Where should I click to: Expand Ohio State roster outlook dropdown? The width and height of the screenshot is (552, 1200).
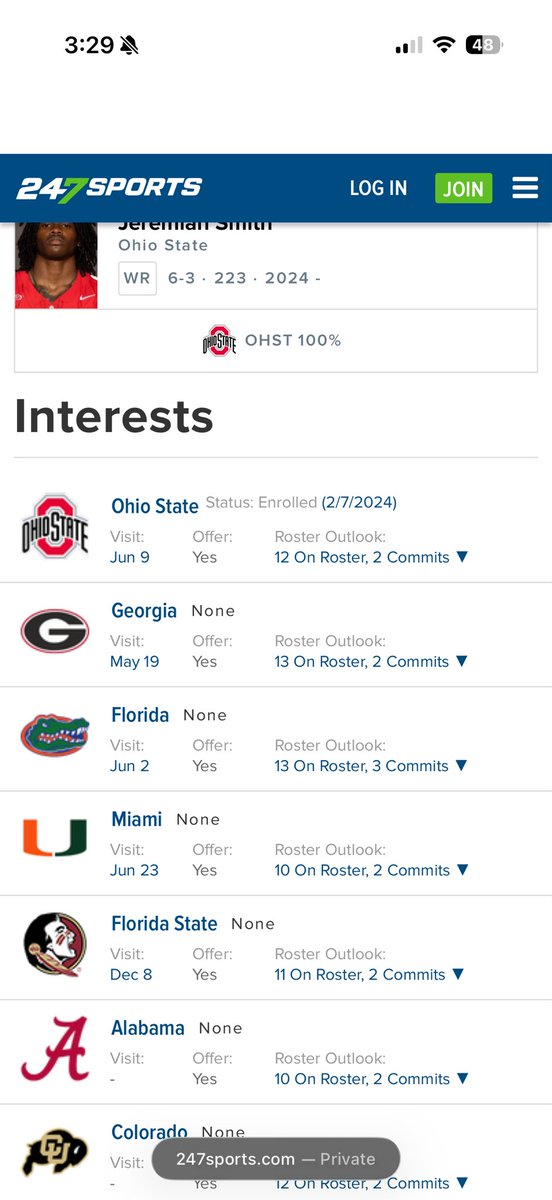[371, 557]
